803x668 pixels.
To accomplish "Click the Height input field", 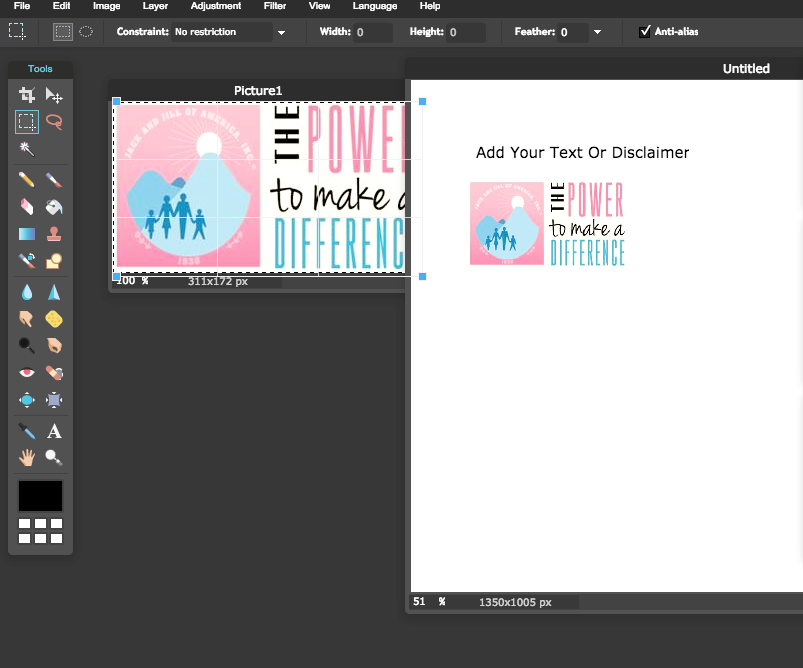I will [466, 32].
